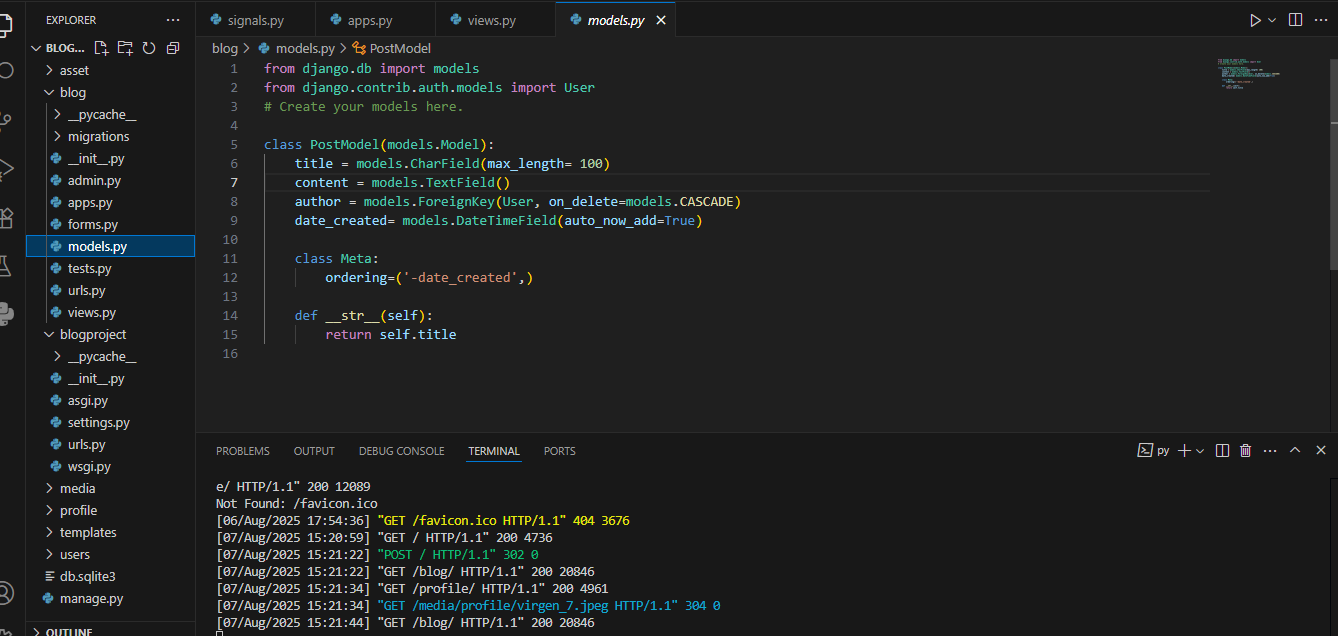Open the new terminal profile dropdown
This screenshot has height=636, width=1338.
(x=1200, y=451)
